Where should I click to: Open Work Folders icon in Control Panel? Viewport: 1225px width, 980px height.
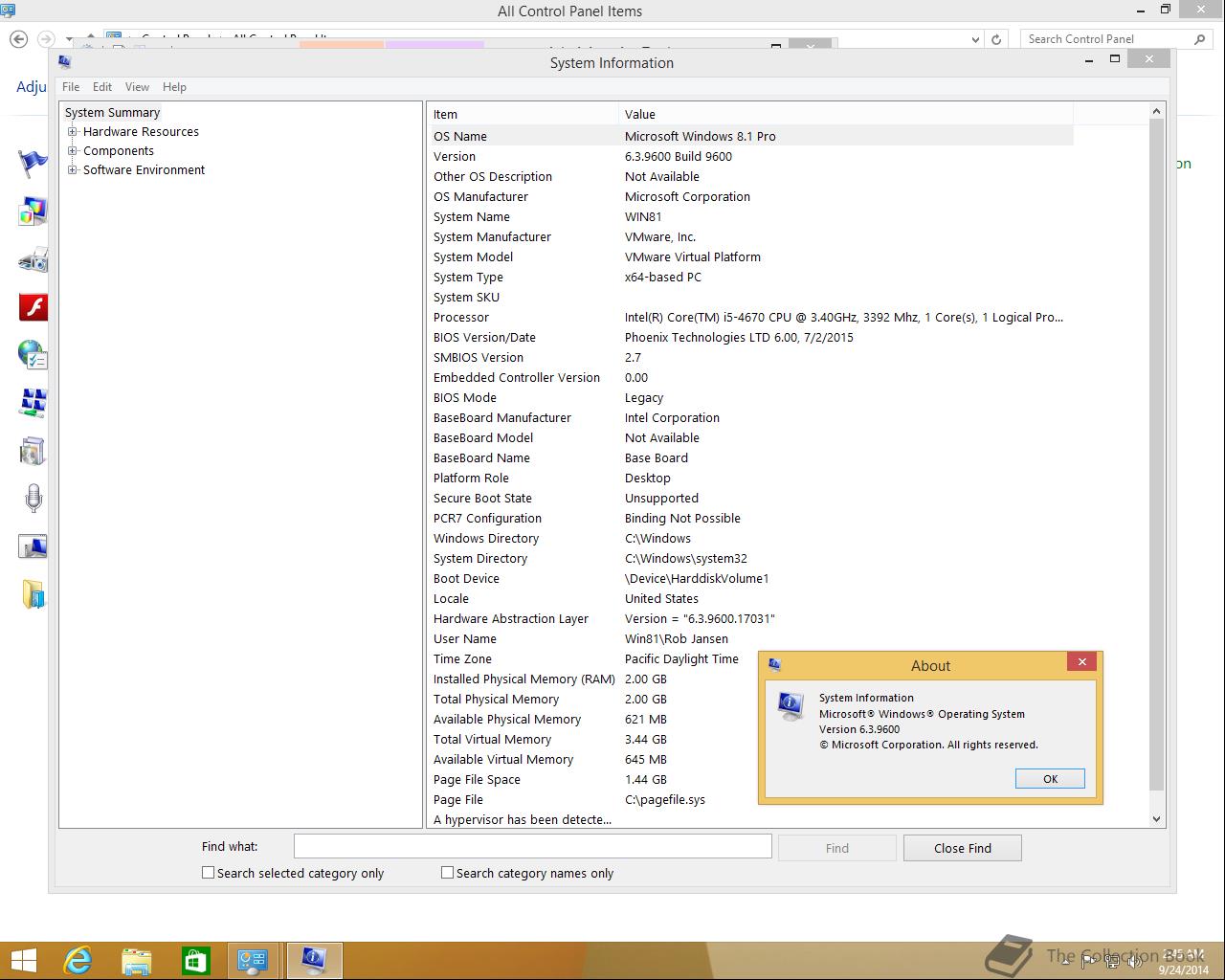click(x=33, y=594)
